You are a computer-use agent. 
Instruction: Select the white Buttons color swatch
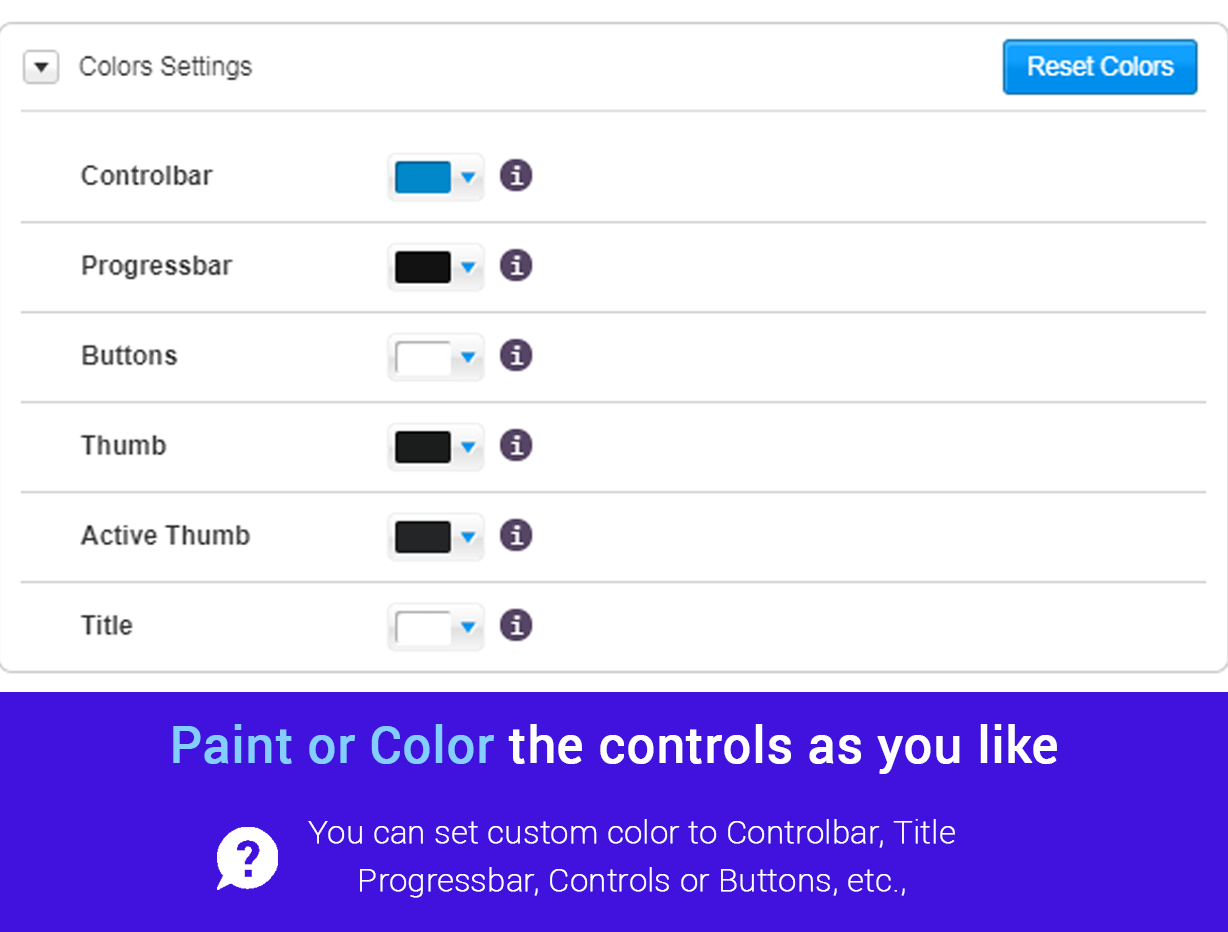point(423,358)
